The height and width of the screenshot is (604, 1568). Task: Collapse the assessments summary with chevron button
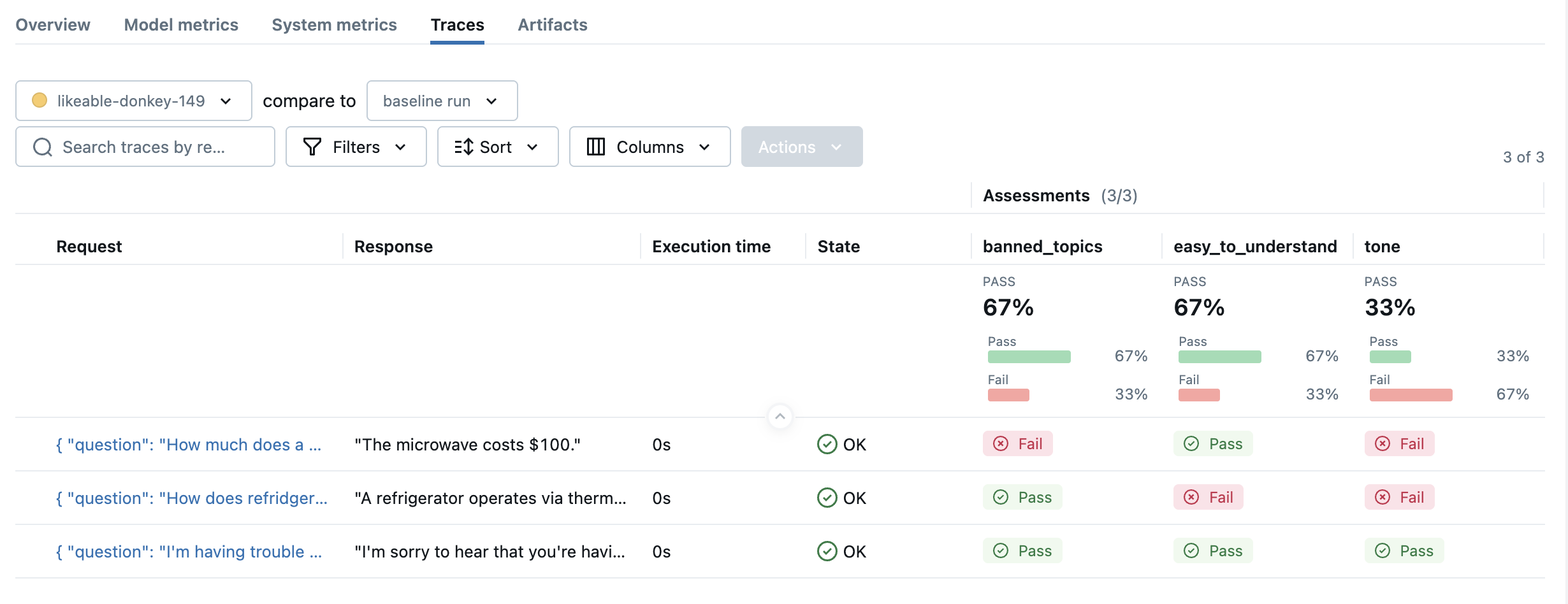780,417
